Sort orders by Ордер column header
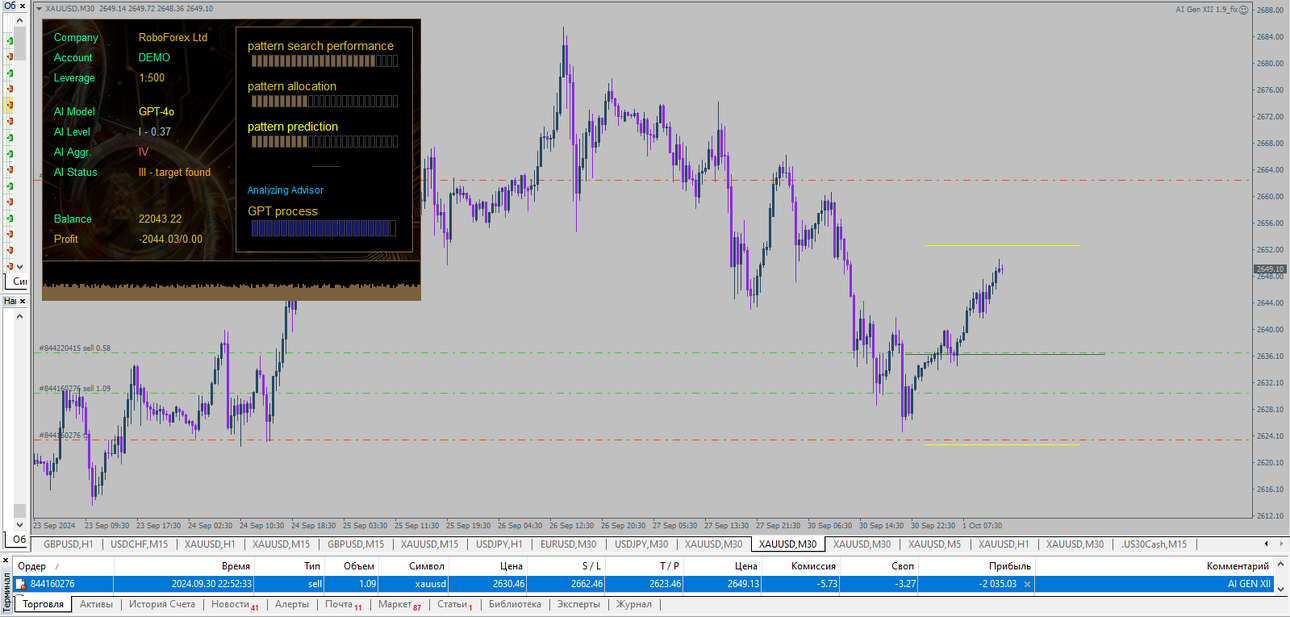The width and height of the screenshot is (1290, 617). point(63,566)
